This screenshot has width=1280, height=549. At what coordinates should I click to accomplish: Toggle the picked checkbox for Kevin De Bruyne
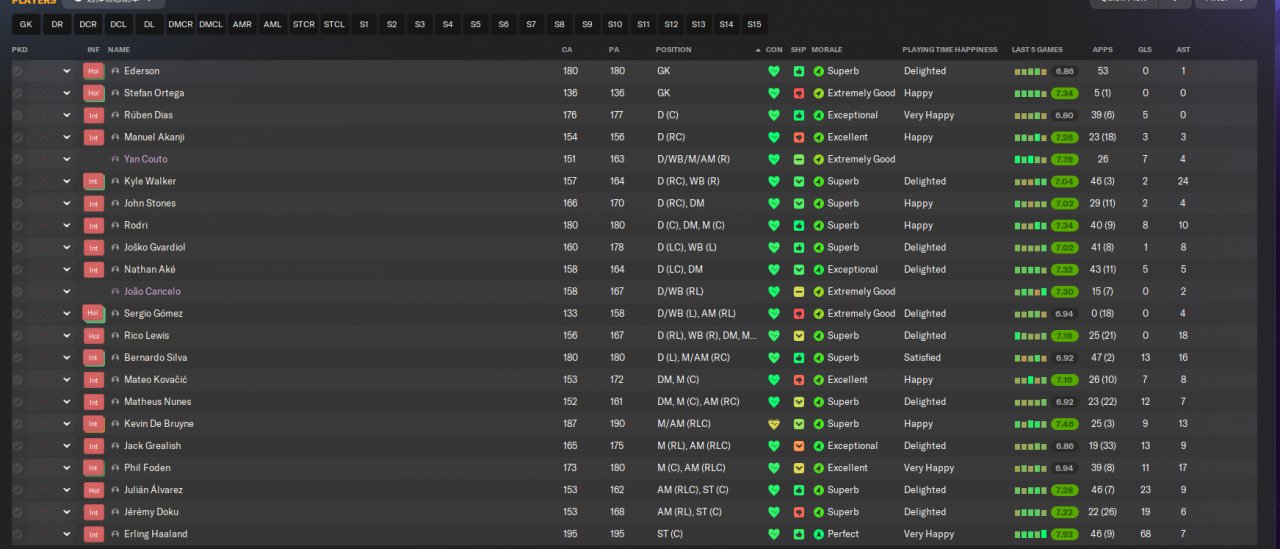pyautogui.click(x=17, y=424)
